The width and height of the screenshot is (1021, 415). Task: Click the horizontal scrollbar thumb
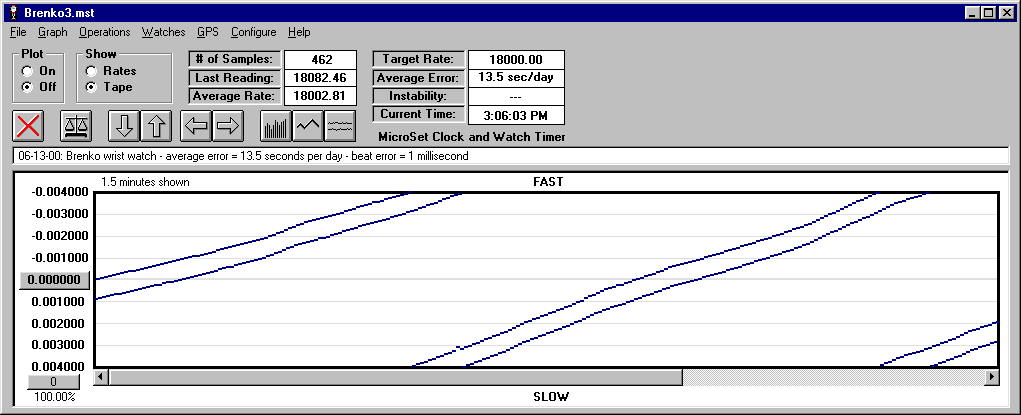click(395, 377)
